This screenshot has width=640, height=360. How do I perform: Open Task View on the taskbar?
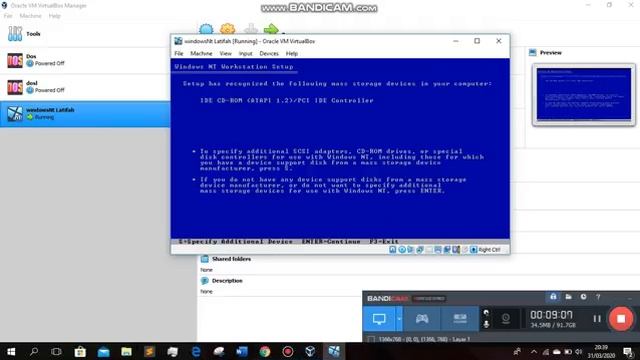(x=56, y=351)
